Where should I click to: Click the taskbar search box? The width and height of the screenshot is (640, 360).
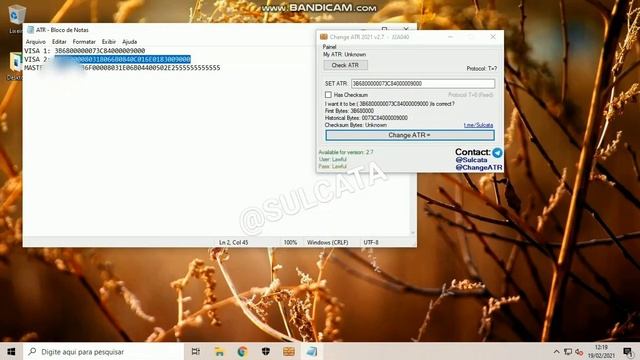coord(103,351)
